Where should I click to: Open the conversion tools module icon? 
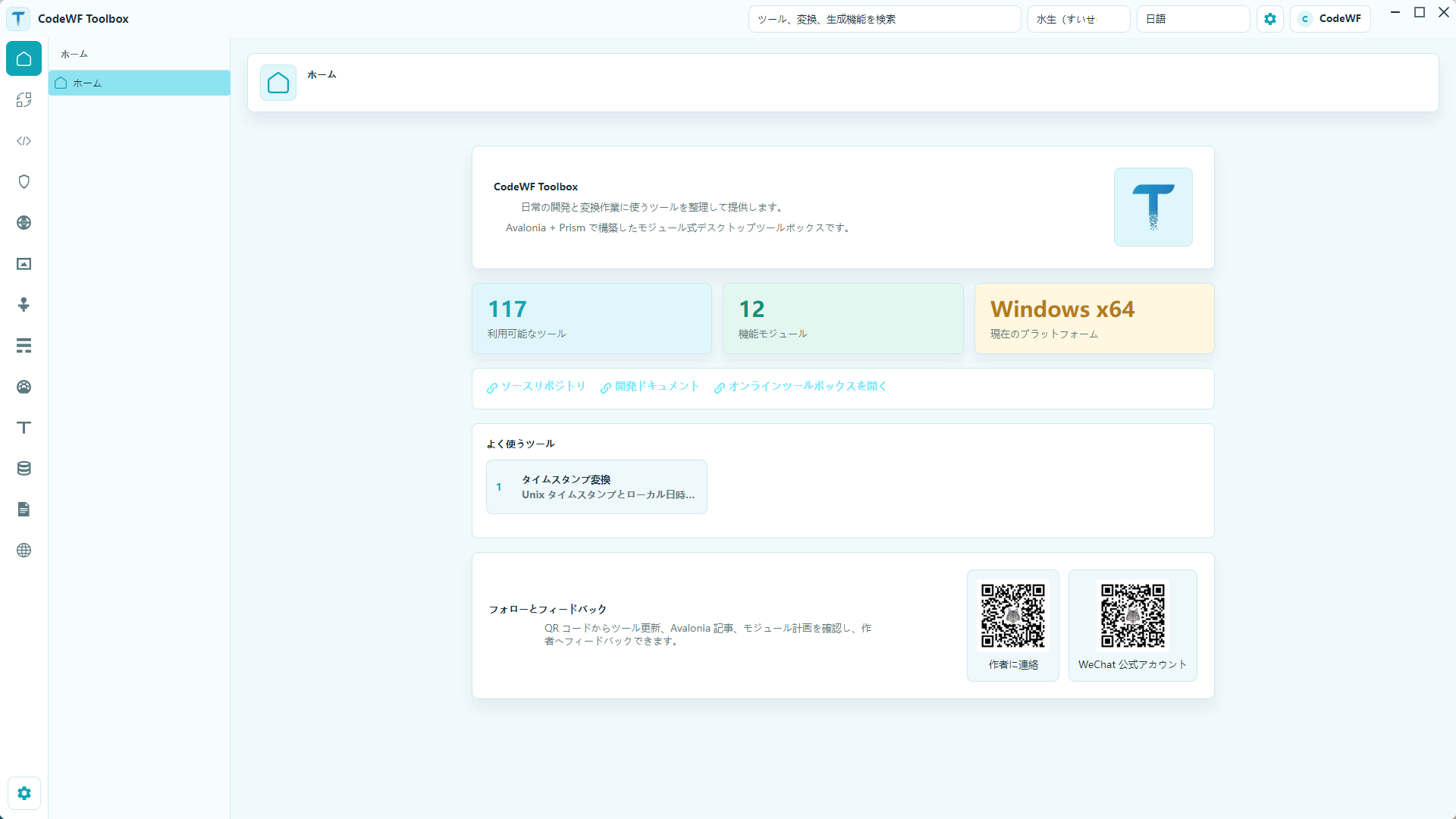coord(24,99)
